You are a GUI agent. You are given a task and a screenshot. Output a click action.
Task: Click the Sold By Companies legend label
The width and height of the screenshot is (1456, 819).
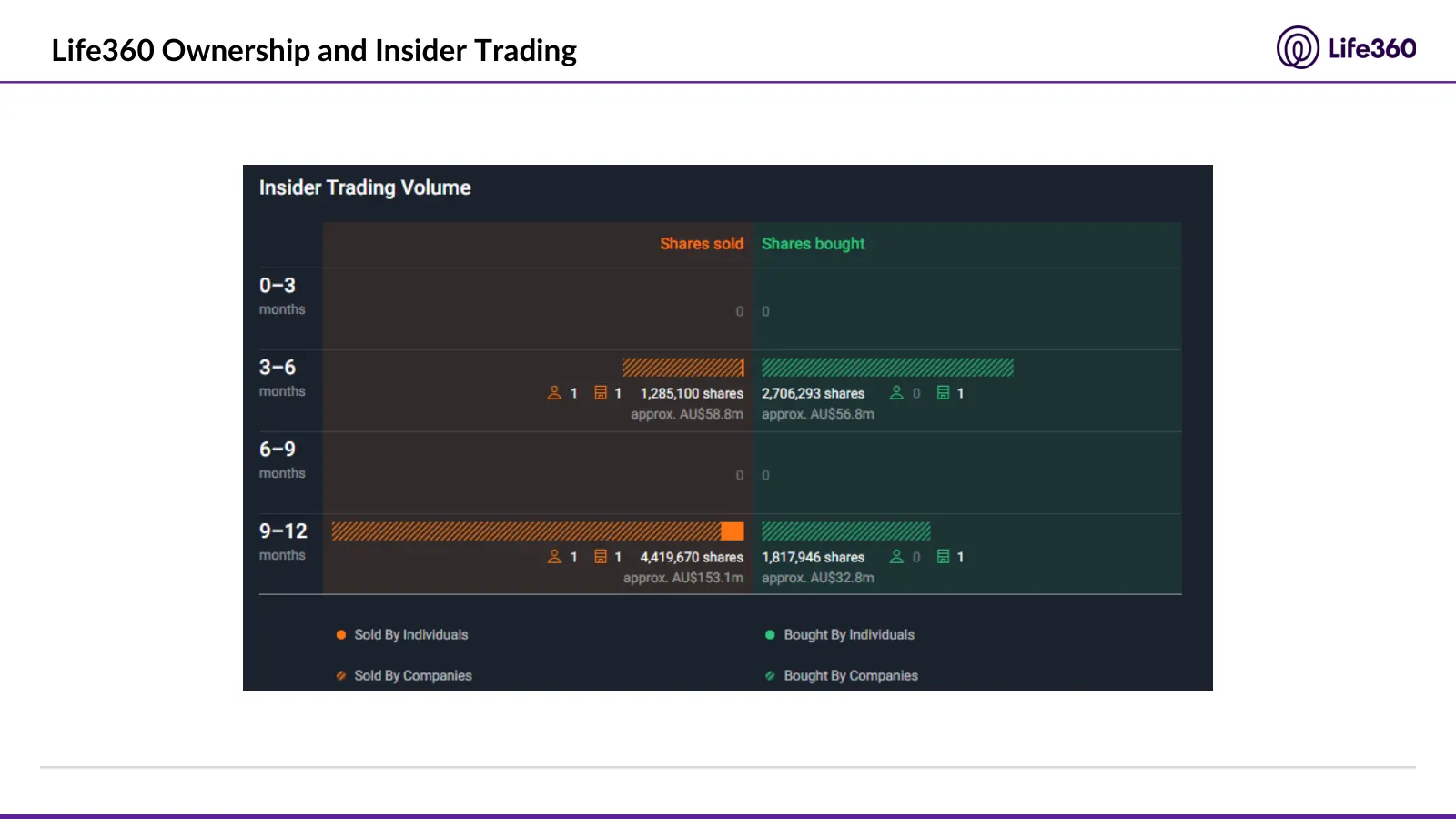pos(413,676)
